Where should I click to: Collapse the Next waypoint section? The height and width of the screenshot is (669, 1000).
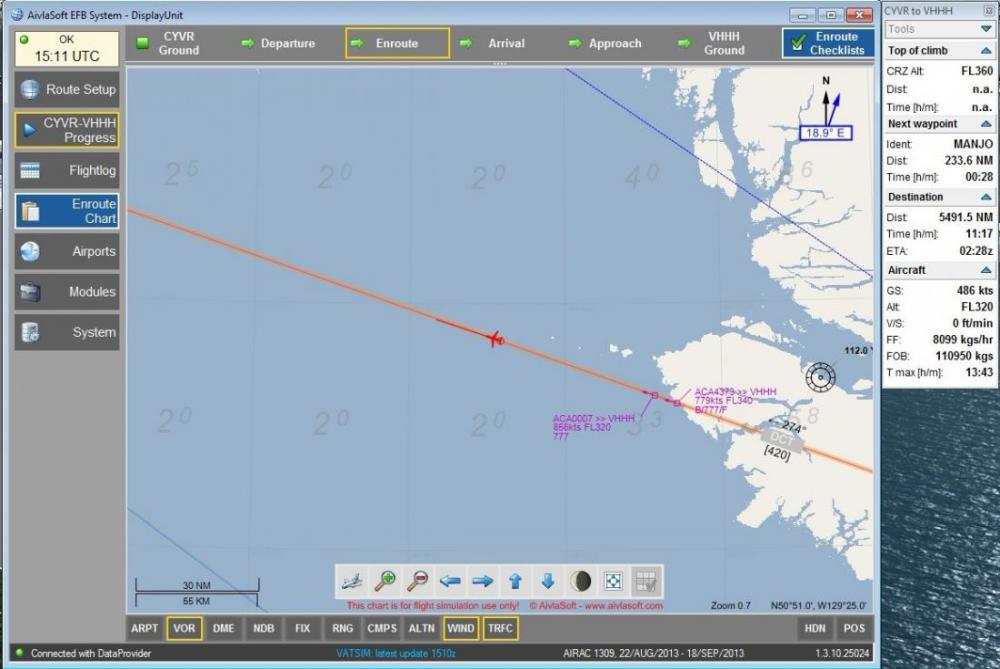tap(986, 124)
